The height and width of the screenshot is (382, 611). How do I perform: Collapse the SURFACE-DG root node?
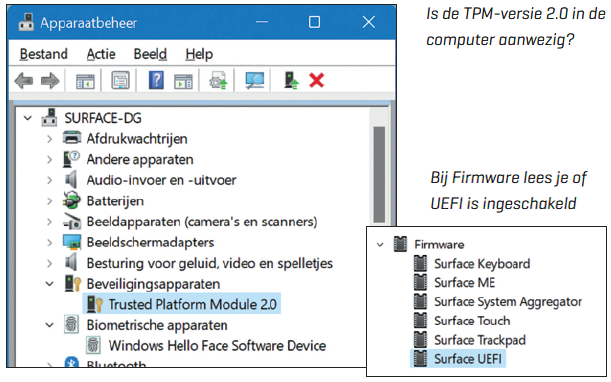28,118
